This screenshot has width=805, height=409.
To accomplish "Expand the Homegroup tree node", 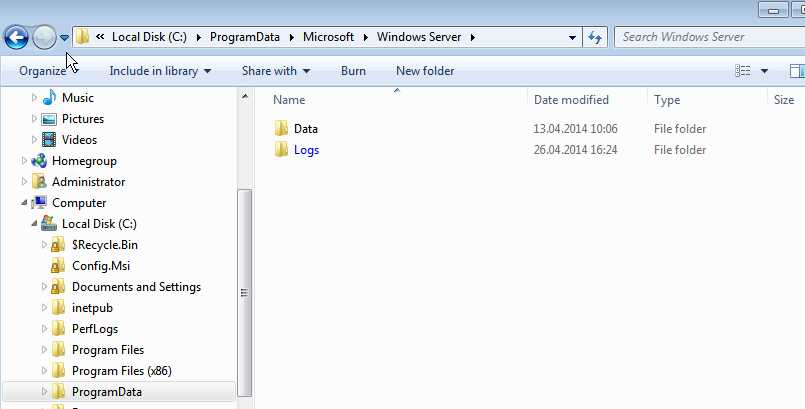I will pyautogui.click(x=24, y=161).
